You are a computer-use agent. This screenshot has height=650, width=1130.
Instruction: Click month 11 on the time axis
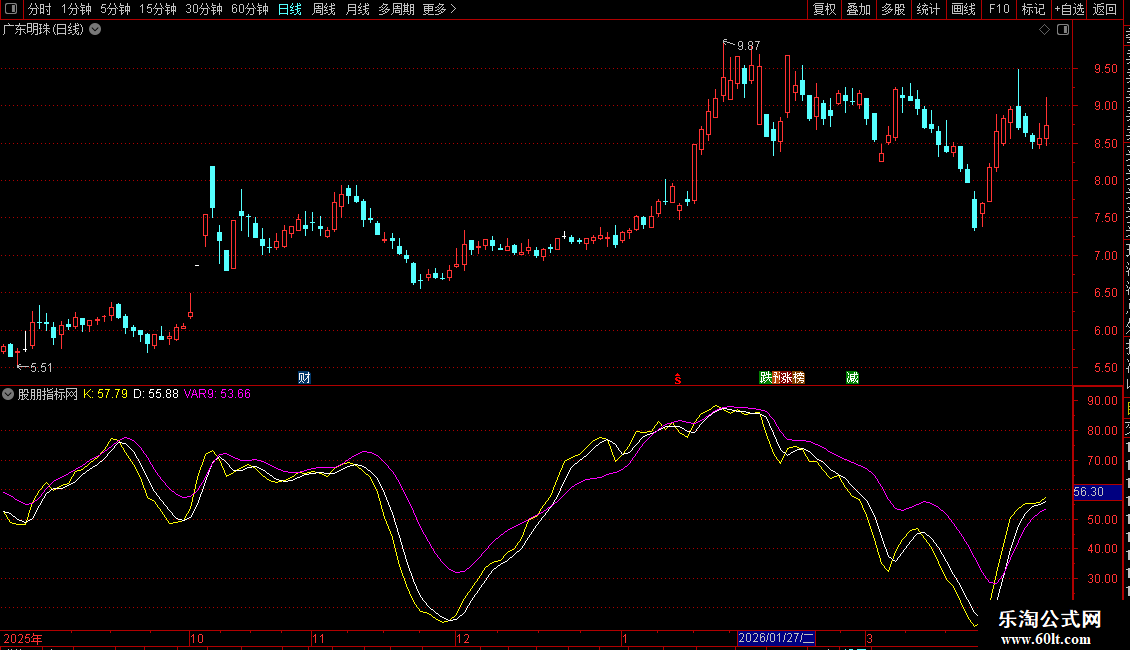click(319, 638)
